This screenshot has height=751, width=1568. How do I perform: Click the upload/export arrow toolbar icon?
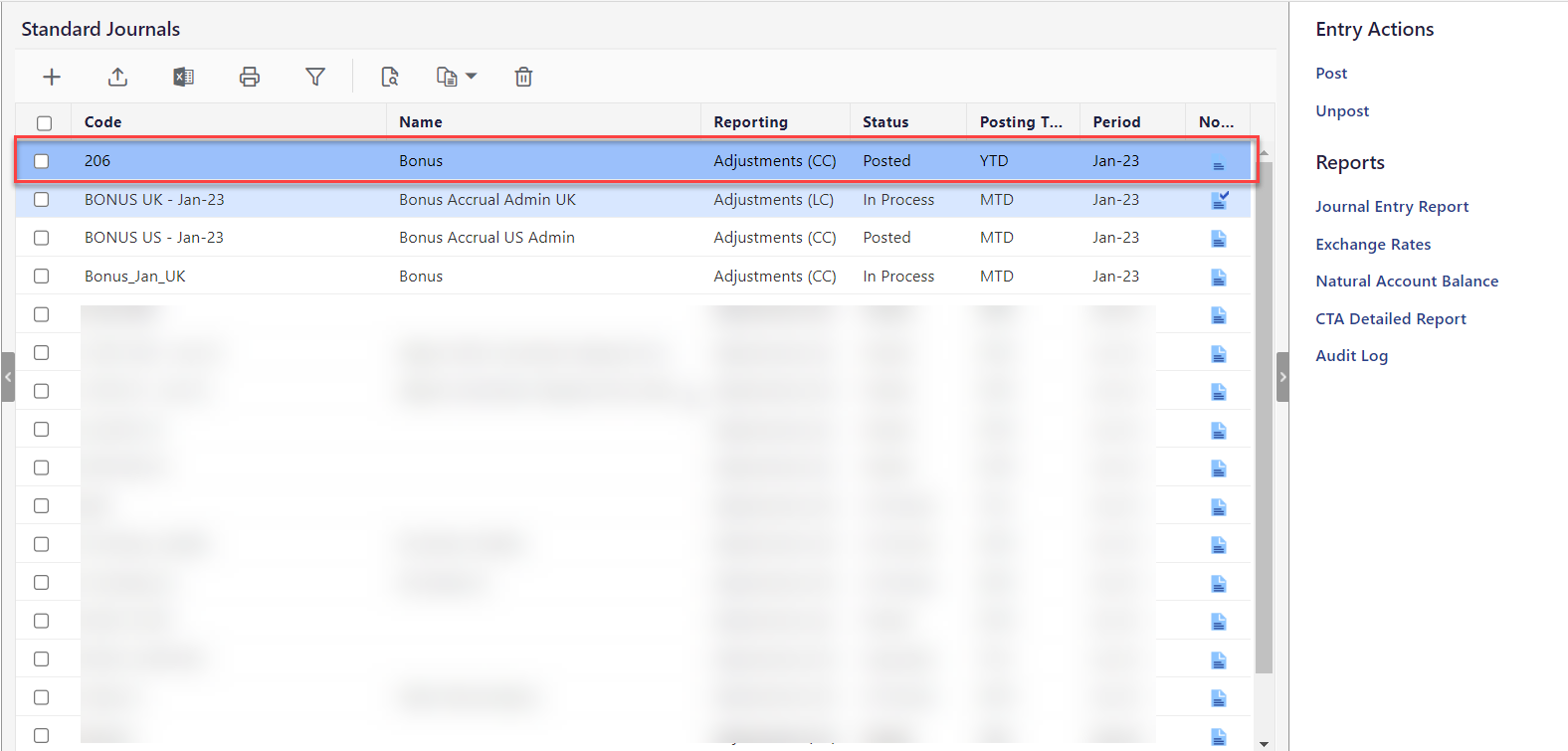[117, 77]
